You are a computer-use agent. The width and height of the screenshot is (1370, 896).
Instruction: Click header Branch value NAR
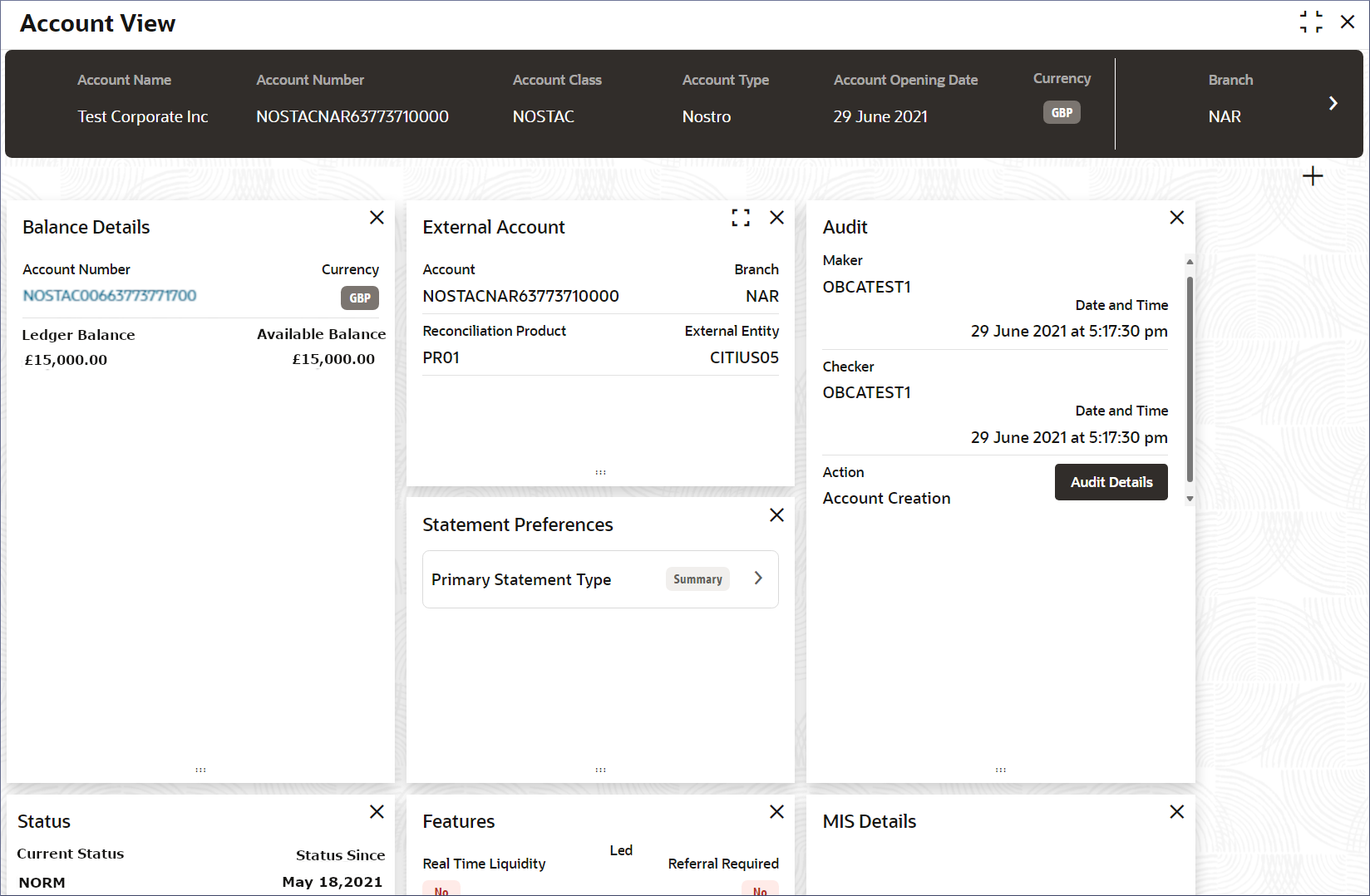coord(1225,116)
